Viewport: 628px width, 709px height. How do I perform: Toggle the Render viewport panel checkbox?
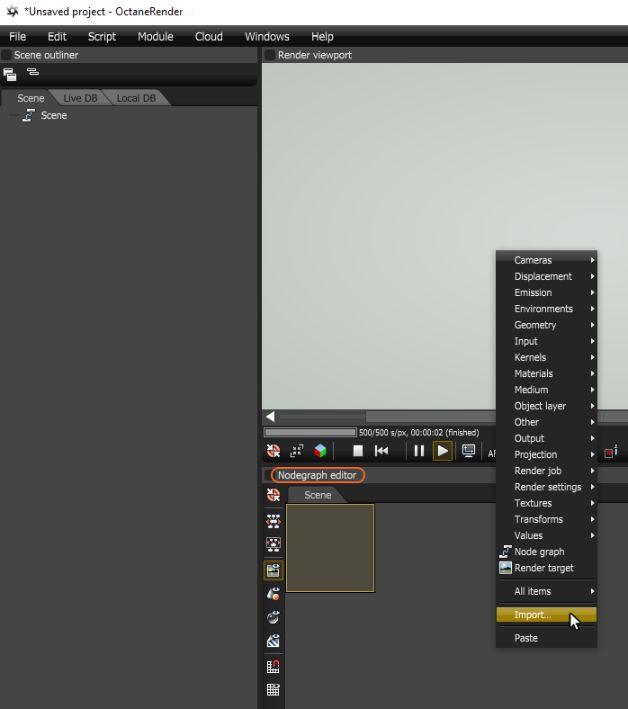270,55
